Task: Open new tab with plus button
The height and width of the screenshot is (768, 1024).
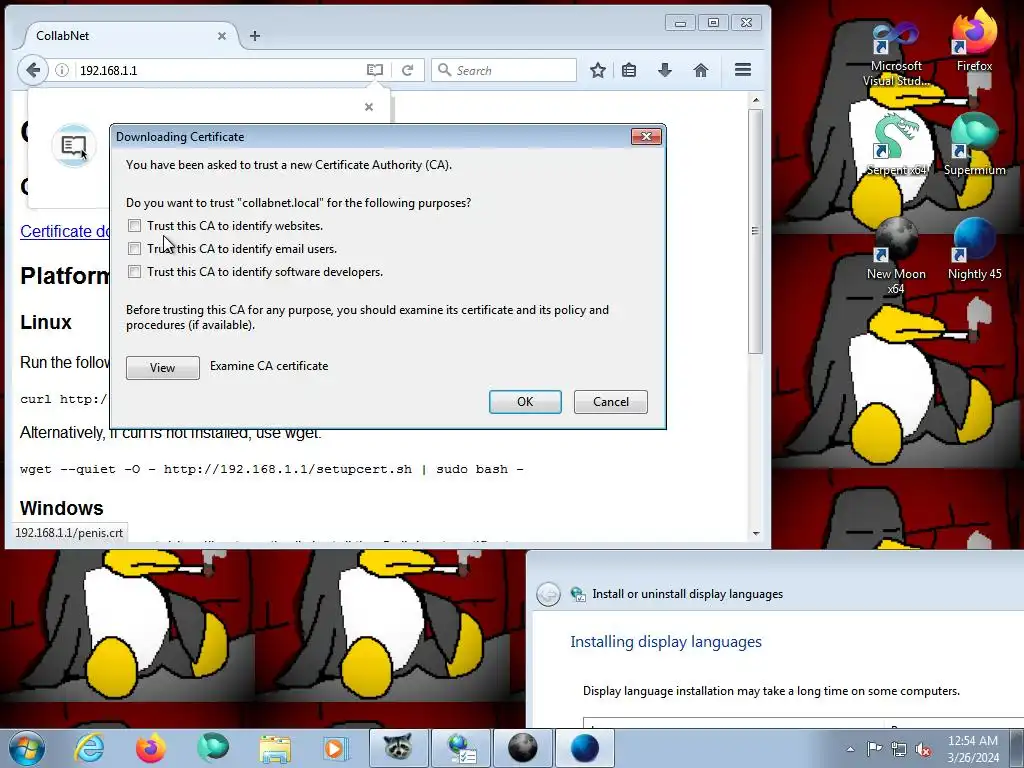Action: click(255, 36)
